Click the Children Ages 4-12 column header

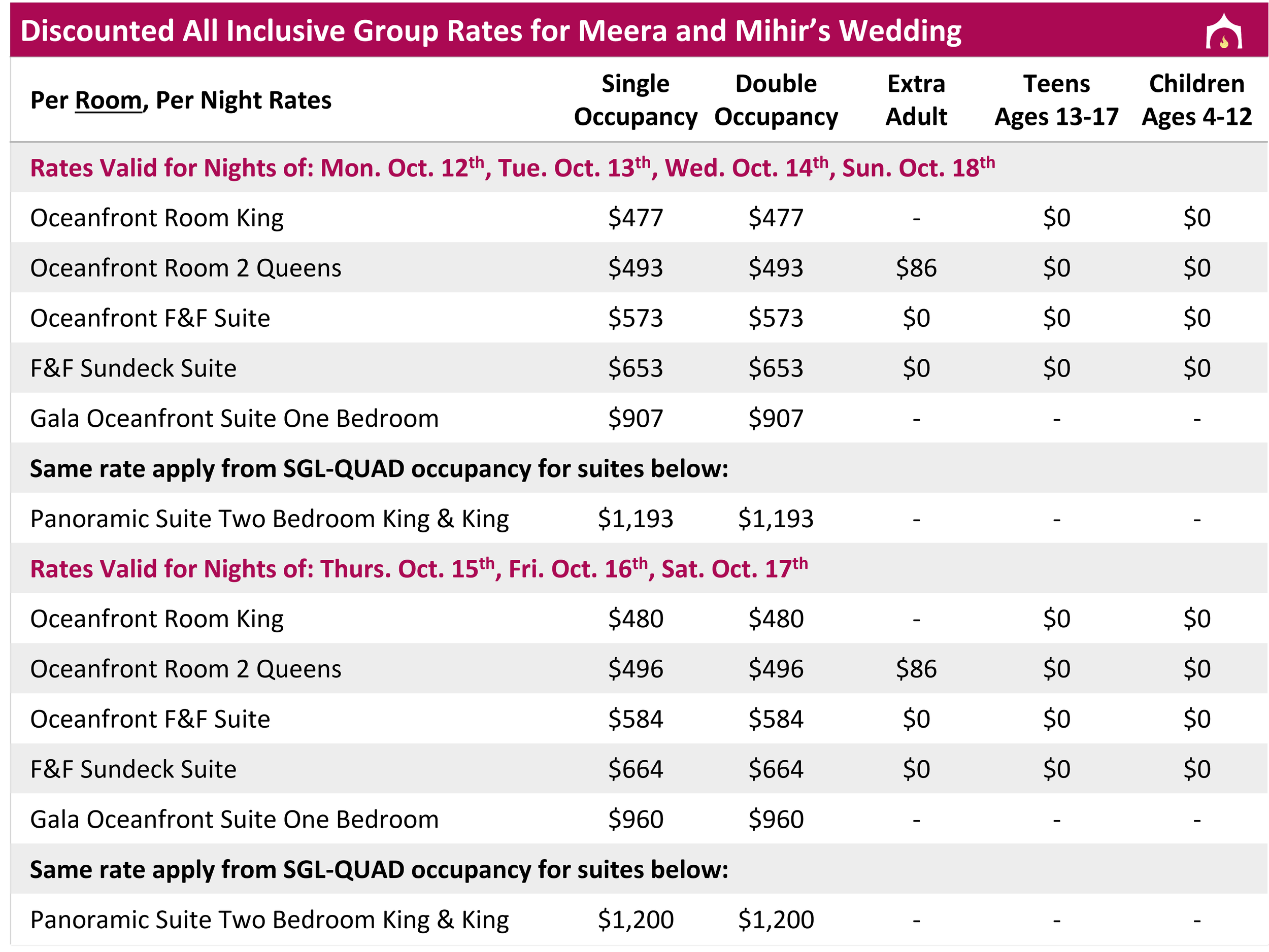[x=1196, y=100]
